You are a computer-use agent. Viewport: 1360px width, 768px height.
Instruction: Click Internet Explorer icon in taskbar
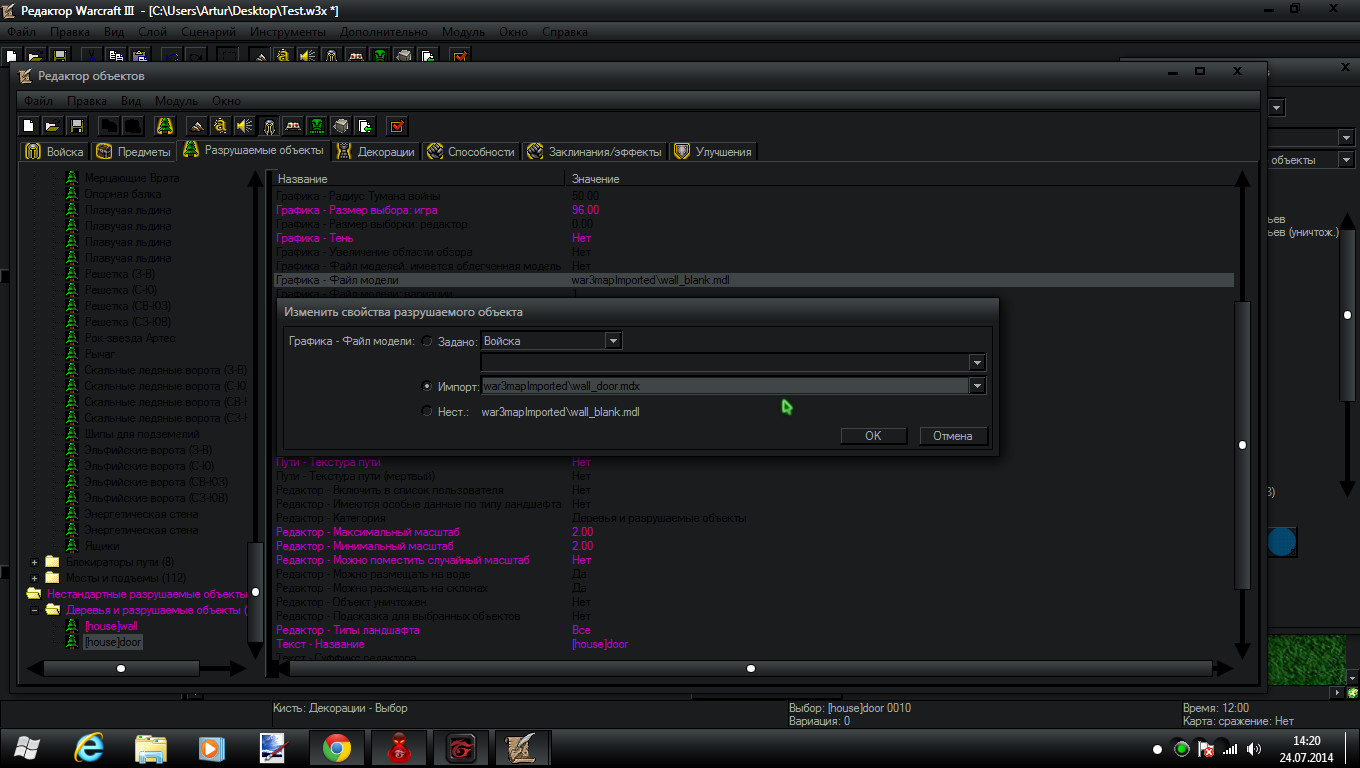pyautogui.click(x=91, y=748)
